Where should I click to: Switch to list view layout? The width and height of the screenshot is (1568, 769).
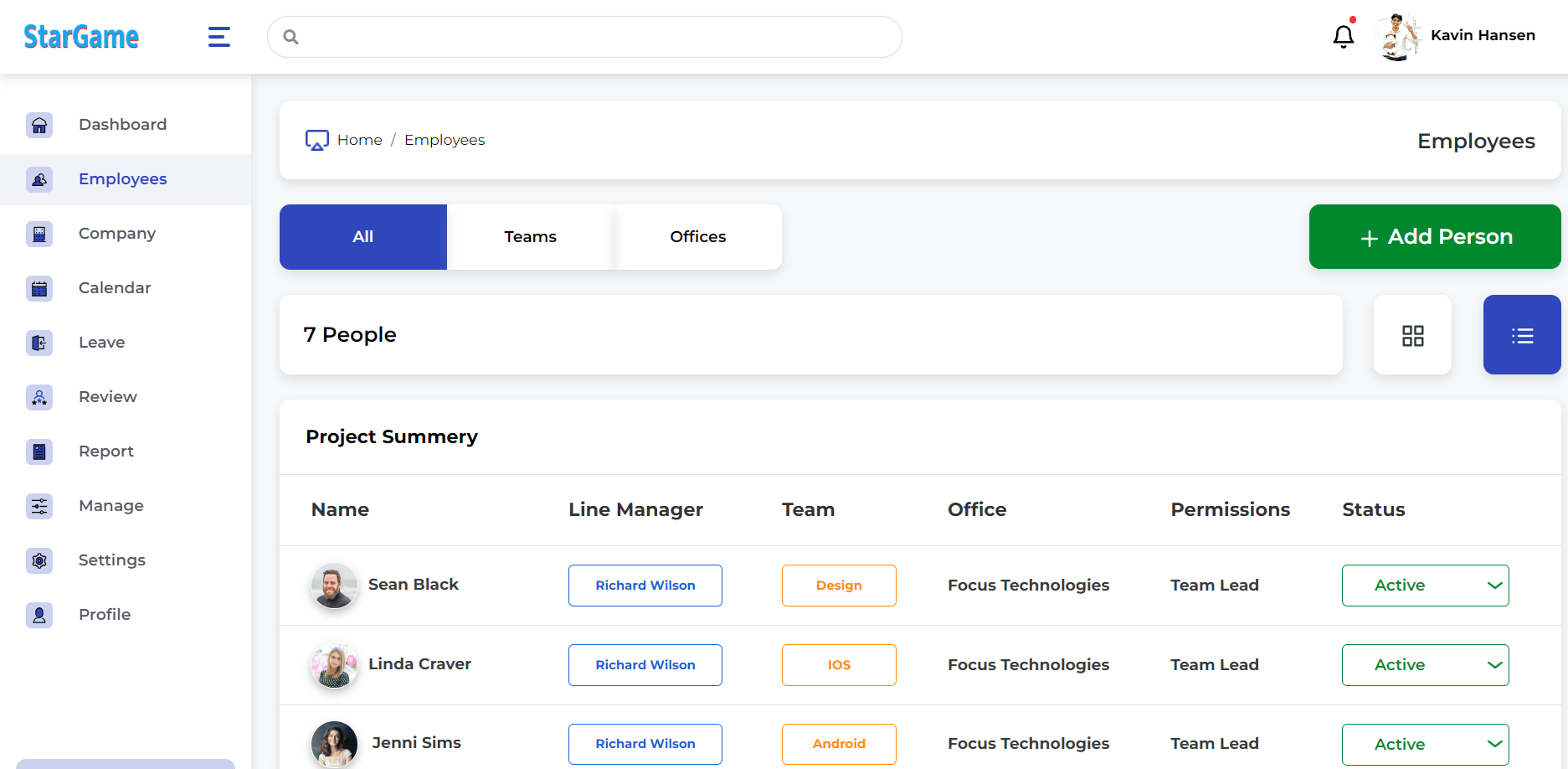1521,335
